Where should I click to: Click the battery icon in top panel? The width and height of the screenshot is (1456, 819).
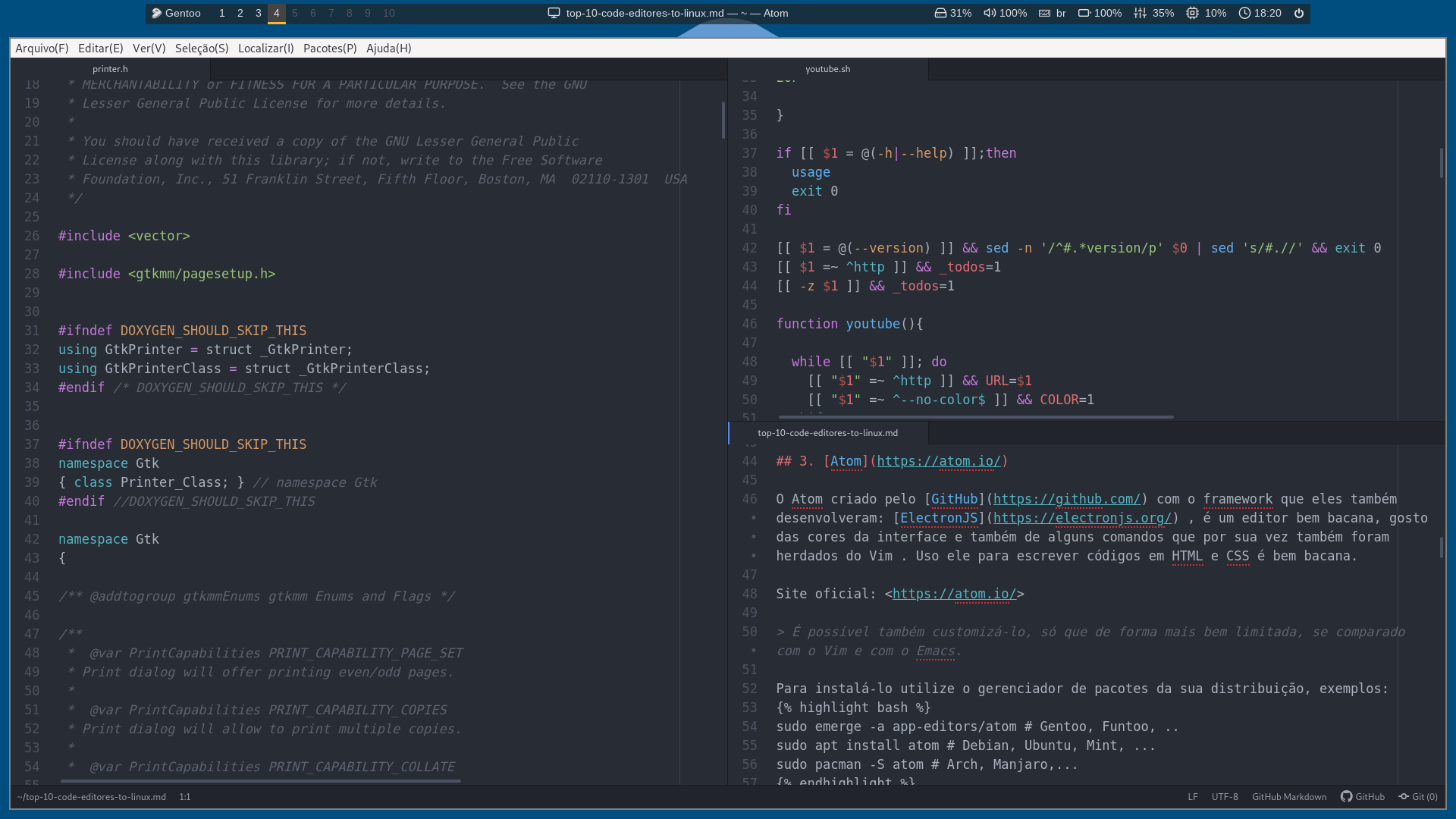tap(1084, 13)
